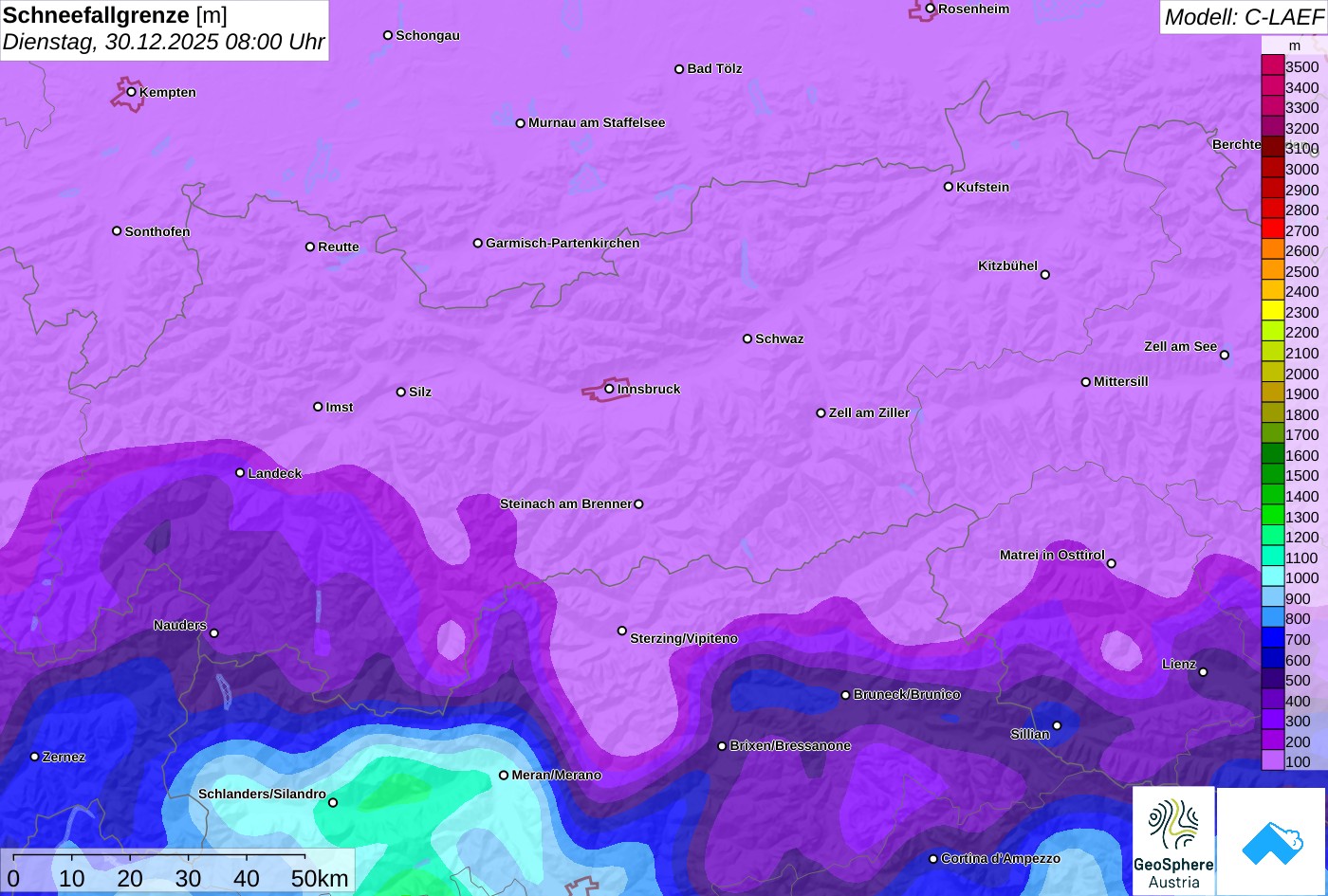This screenshot has height=896, width=1328.
Task: Select the Innsbruck city marker dot
Action: pos(609,389)
